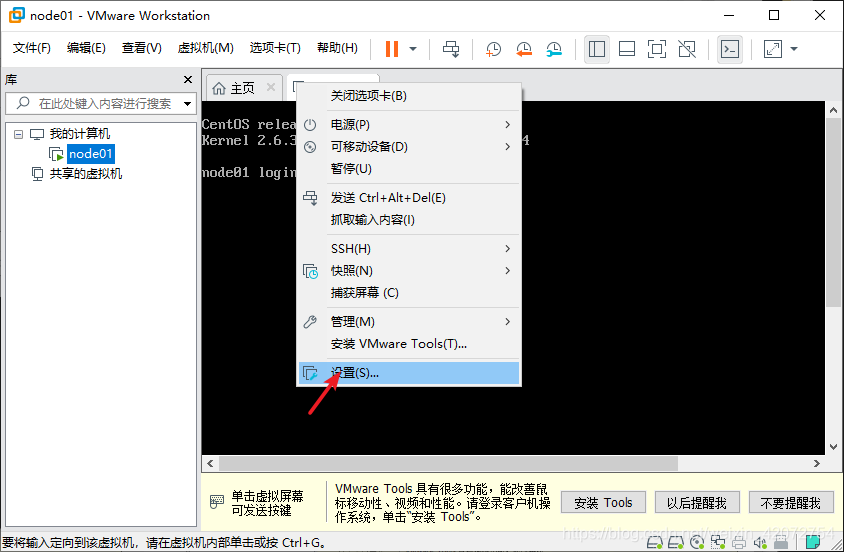
Task: Click the keyboard icon in info bar
Action: point(217,502)
